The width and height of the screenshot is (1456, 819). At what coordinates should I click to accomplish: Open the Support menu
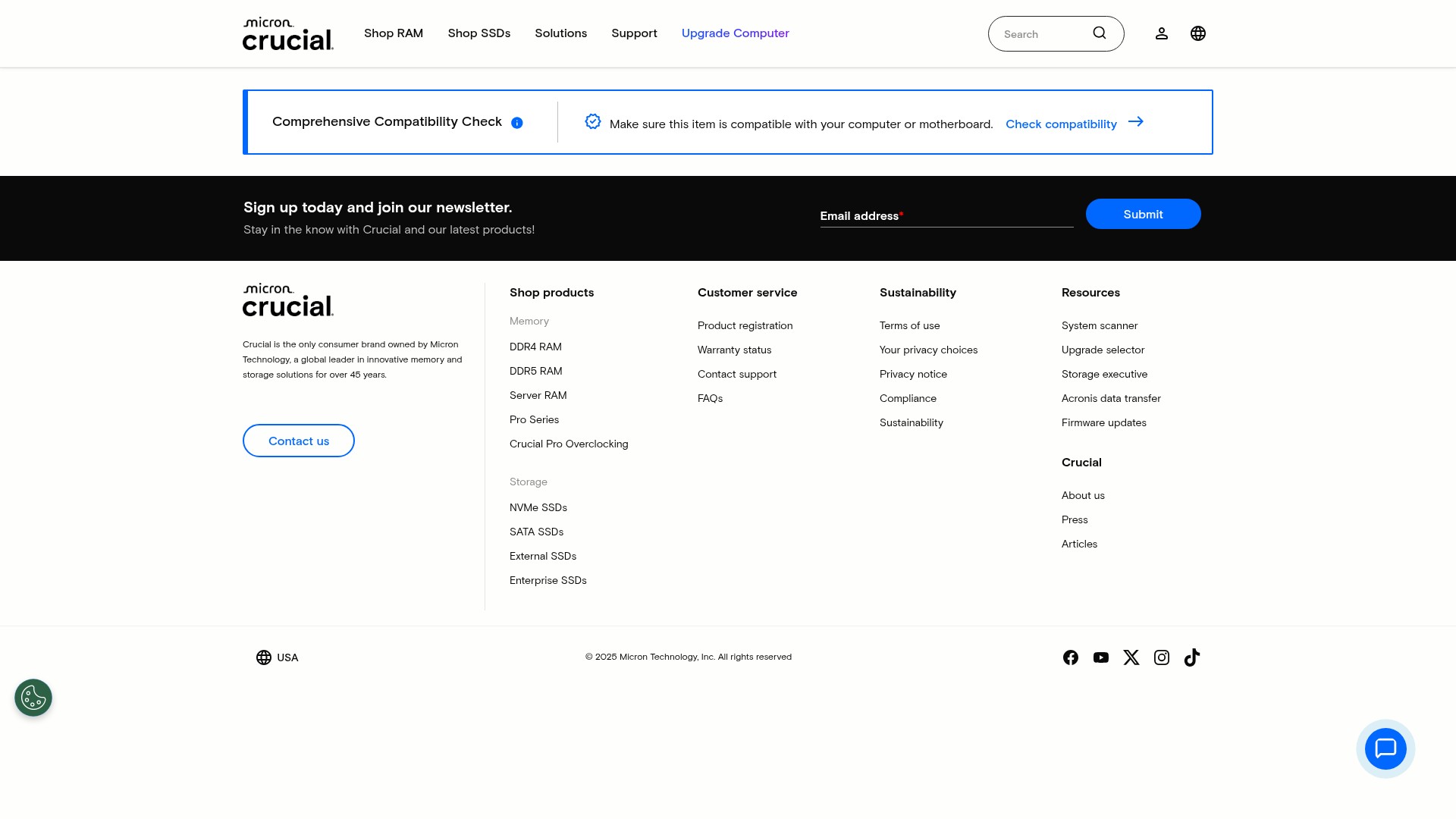[x=635, y=33]
